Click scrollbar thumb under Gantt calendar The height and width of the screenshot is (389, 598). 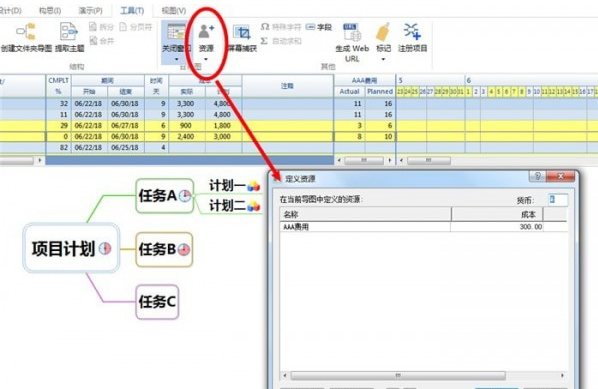pos(429,161)
